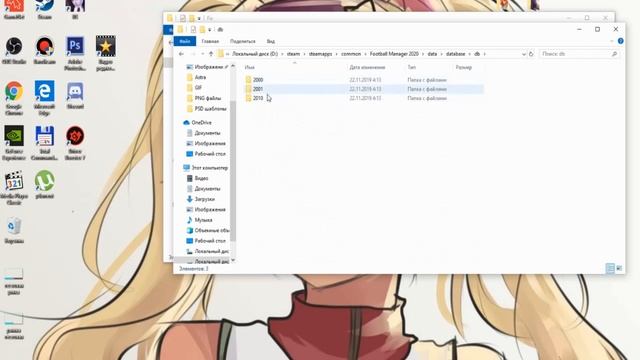Open Microsoft Edge desktop shortcut
This screenshot has height=360, width=640.
coord(44,98)
